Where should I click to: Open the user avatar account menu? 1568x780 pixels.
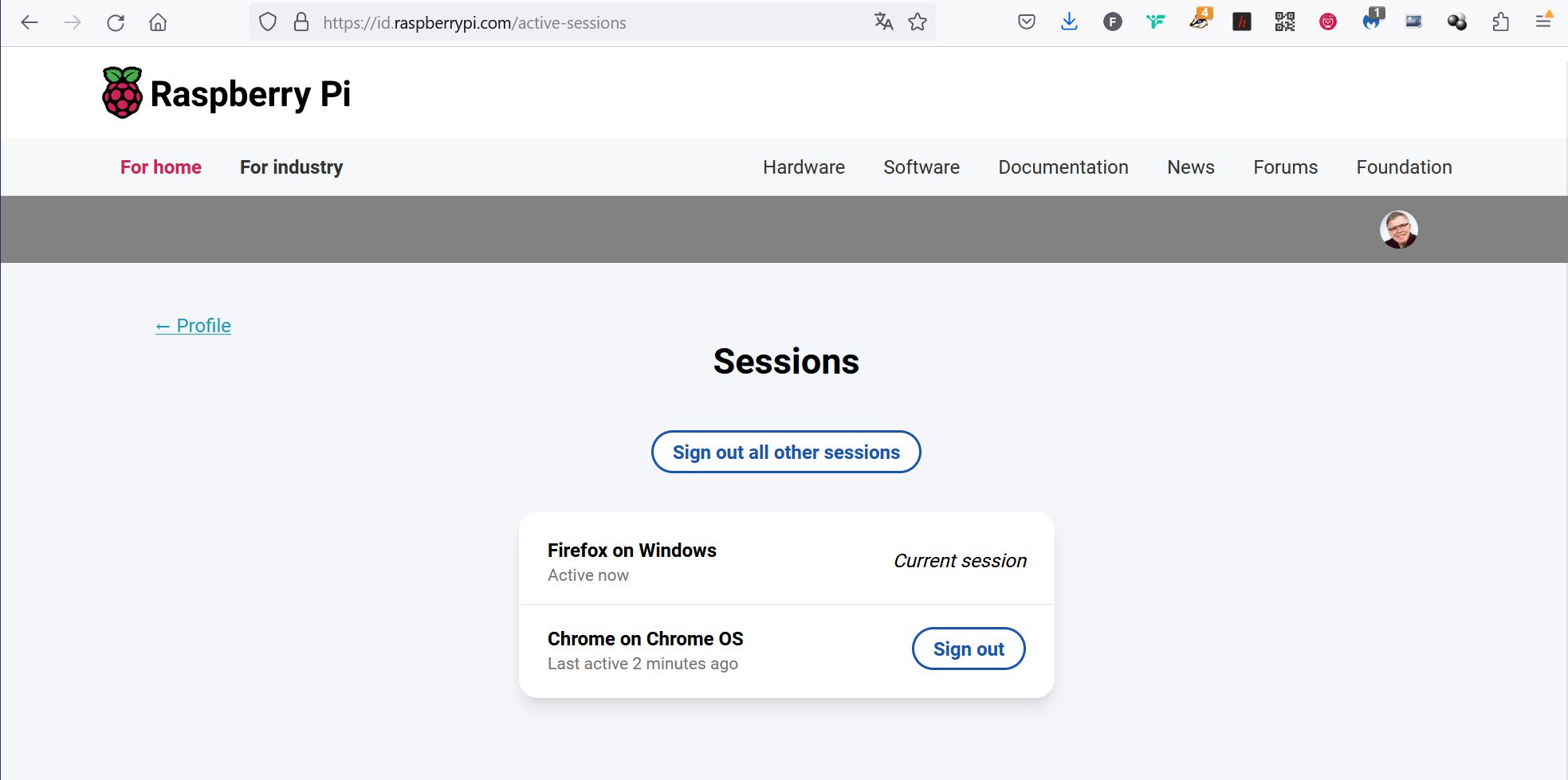(1398, 229)
